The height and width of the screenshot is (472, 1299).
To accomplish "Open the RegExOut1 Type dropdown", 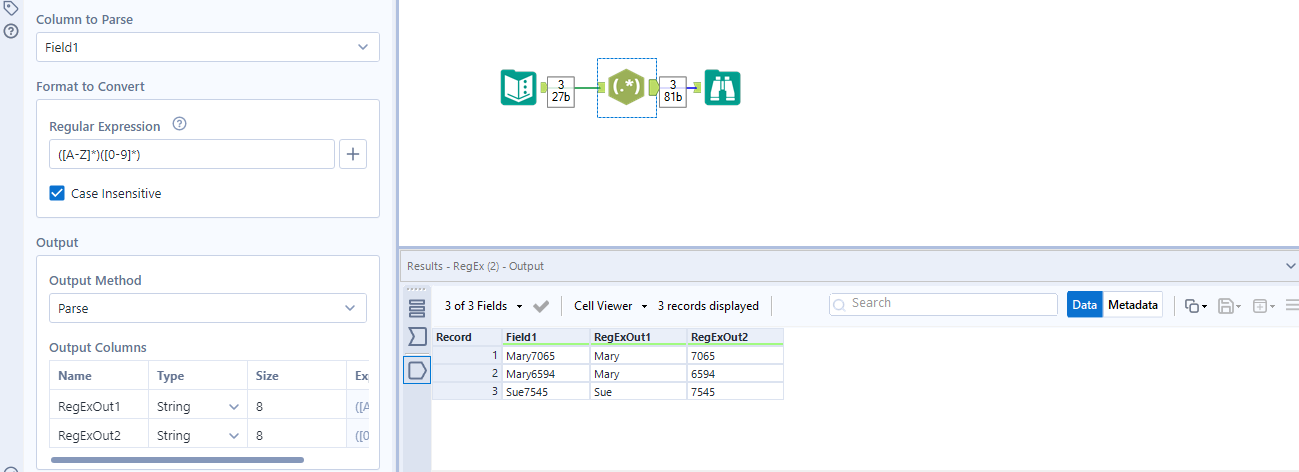I will click(234, 407).
